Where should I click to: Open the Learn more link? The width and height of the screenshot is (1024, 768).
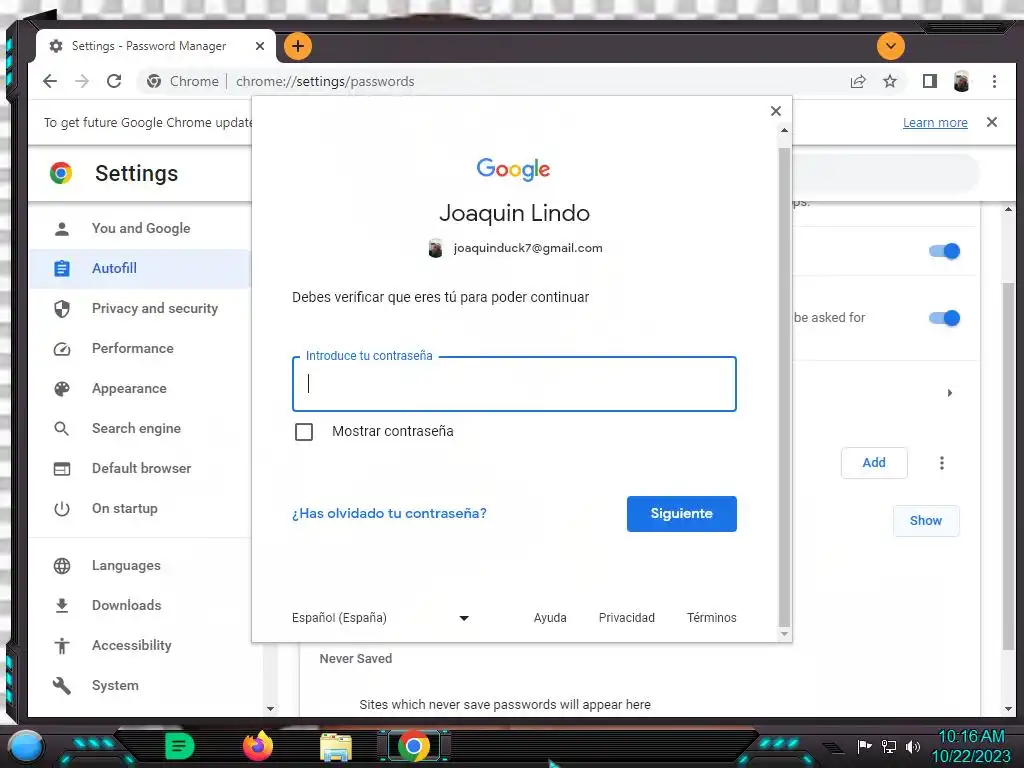point(935,123)
